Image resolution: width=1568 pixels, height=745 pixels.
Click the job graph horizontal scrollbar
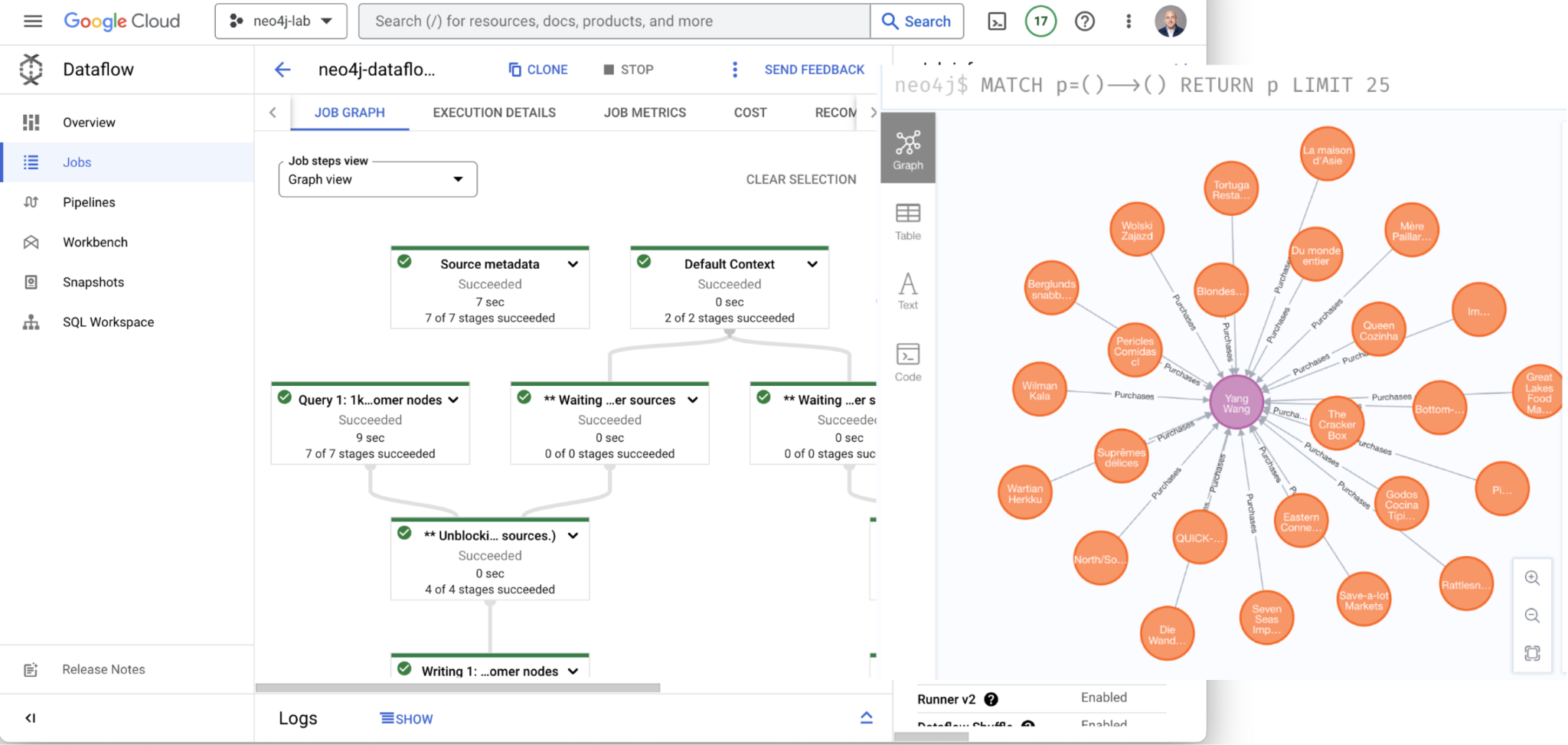click(458, 688)
